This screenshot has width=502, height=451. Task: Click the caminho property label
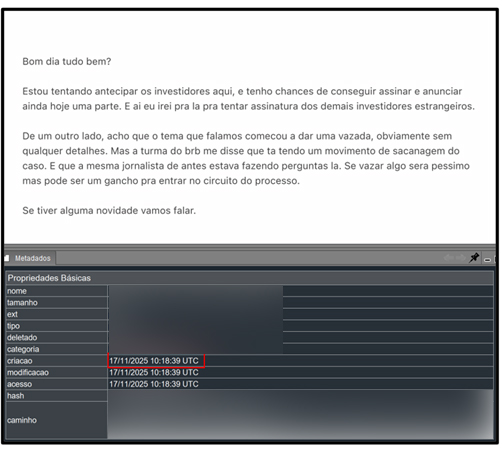[x=22, y=420]
